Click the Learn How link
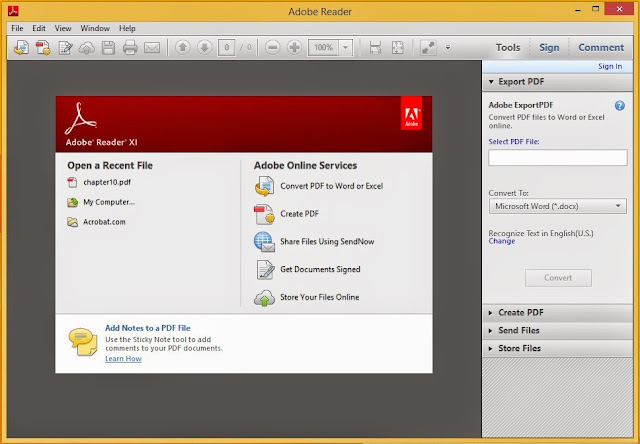Screen dimensions: 640x444 point(123,359)
